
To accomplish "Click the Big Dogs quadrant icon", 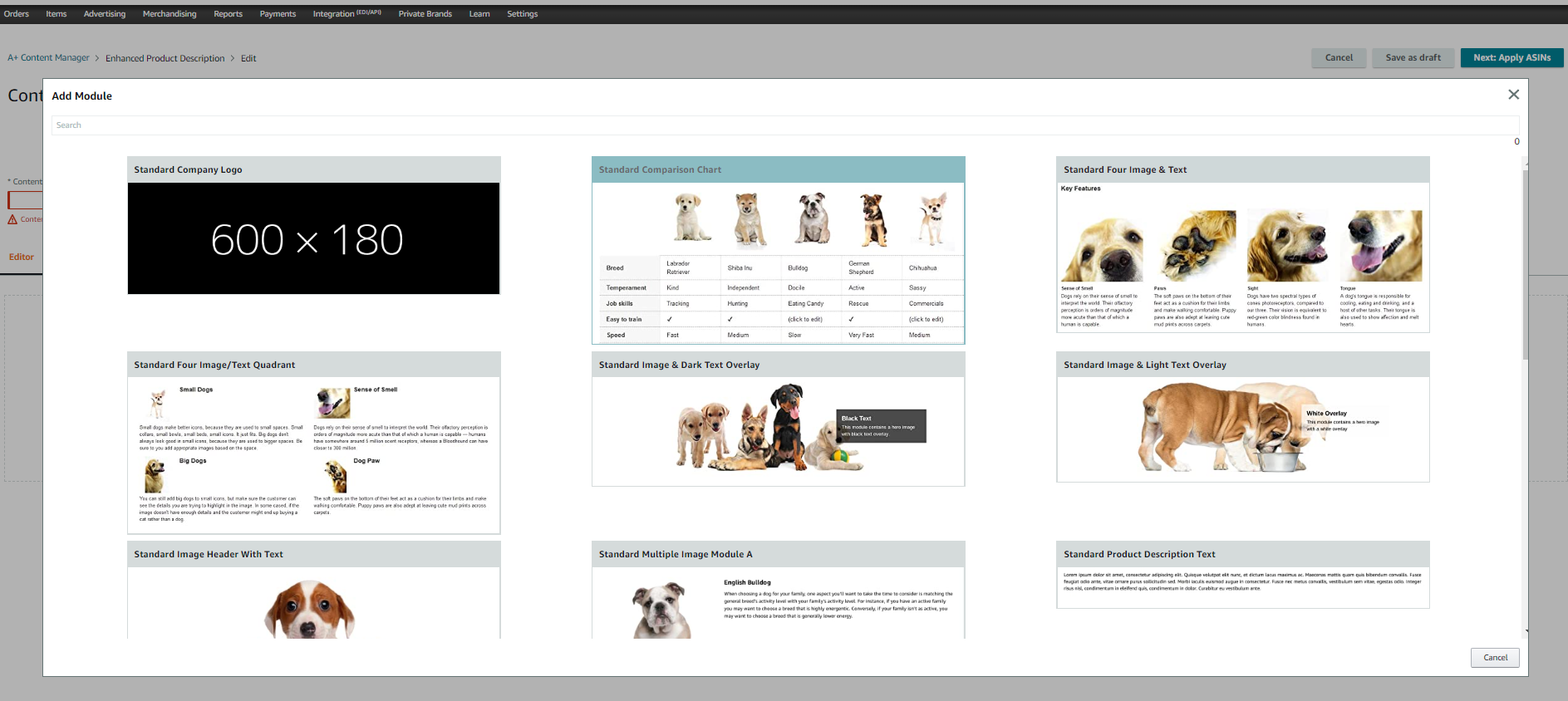I will pos(155,476).
